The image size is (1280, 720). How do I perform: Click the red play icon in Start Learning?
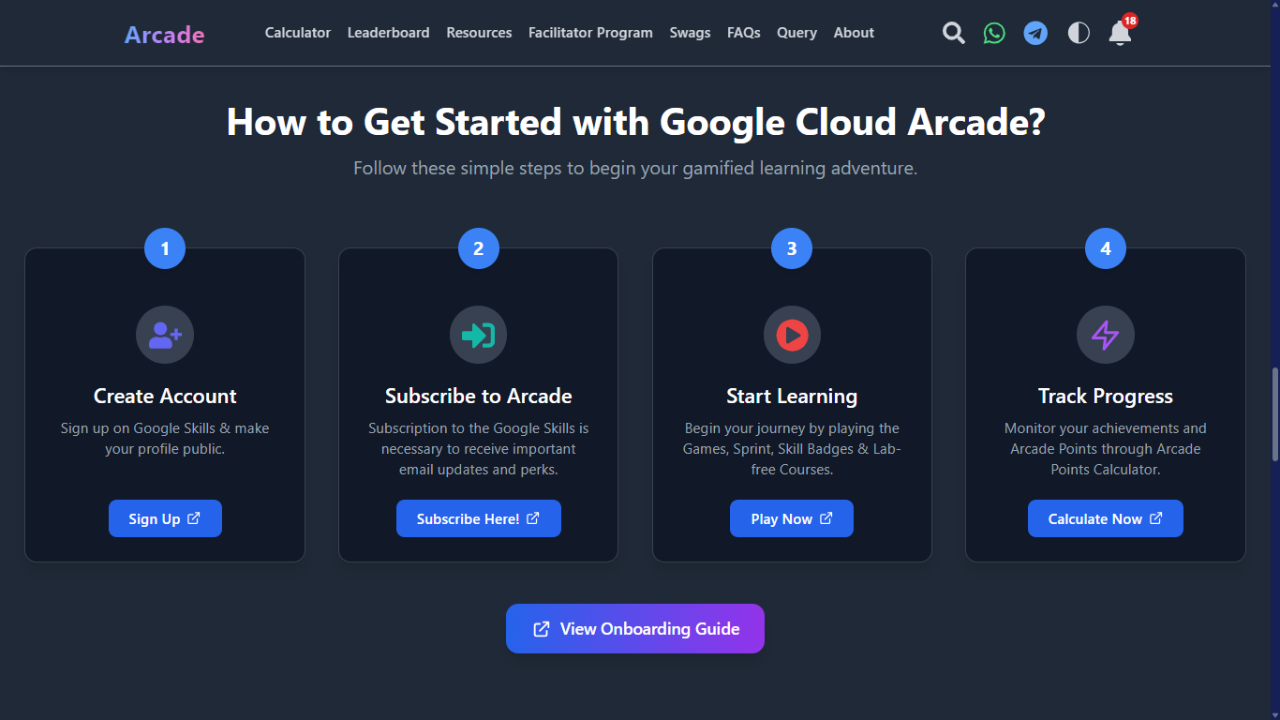click(x=792, y=335)
